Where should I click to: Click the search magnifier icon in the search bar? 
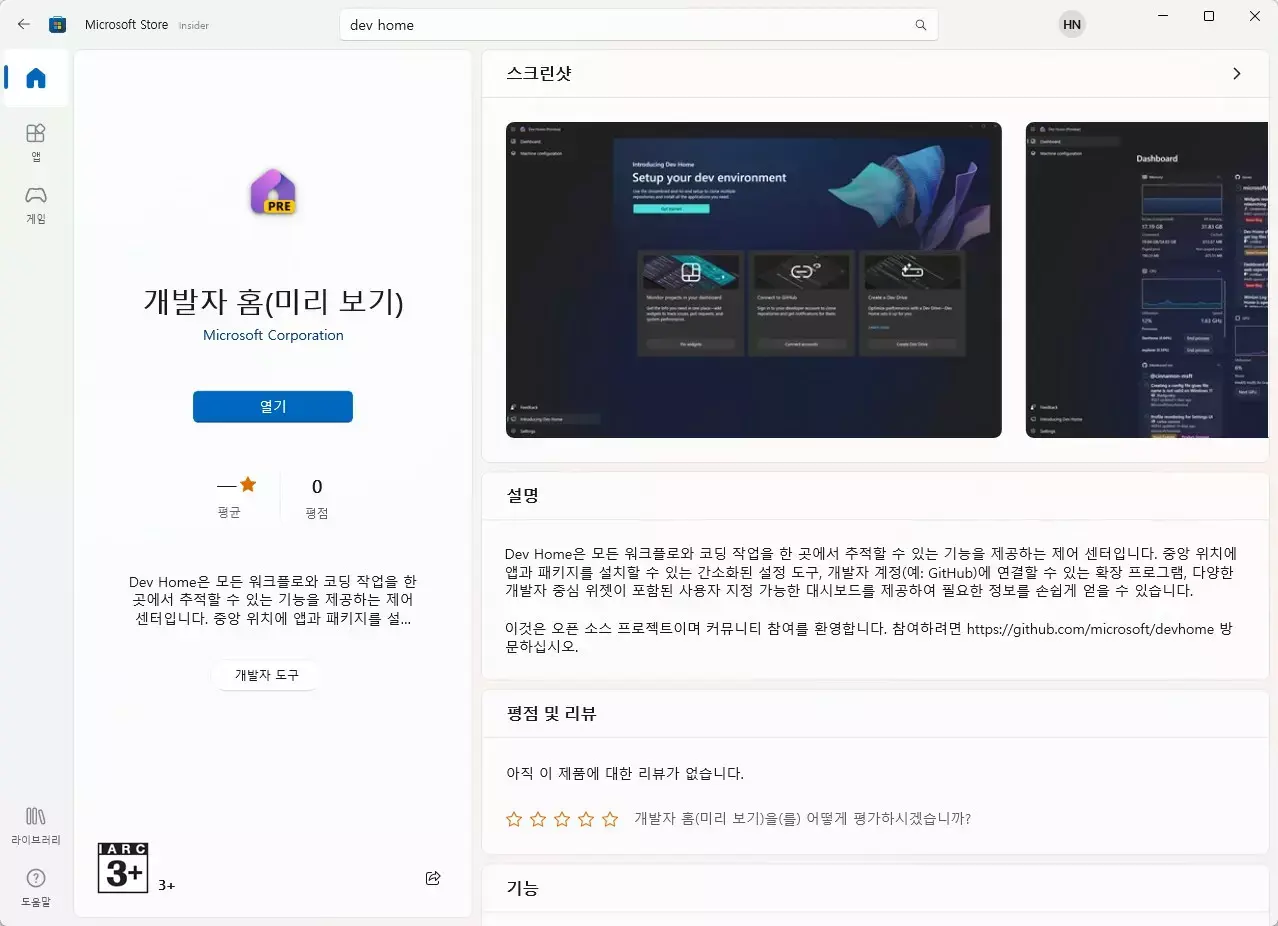(919, 24)
